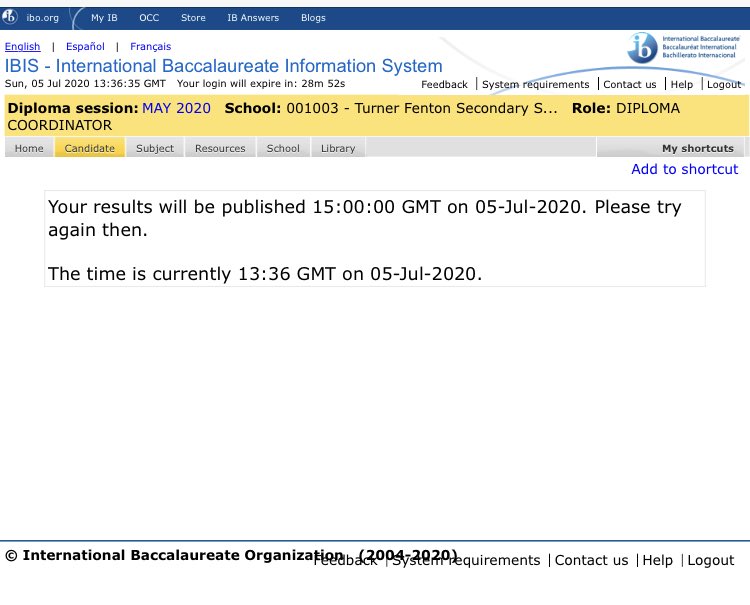Open Blogs in top navigation
The width and height of the screenshot is (750, 605).
(x=313, y=18)
